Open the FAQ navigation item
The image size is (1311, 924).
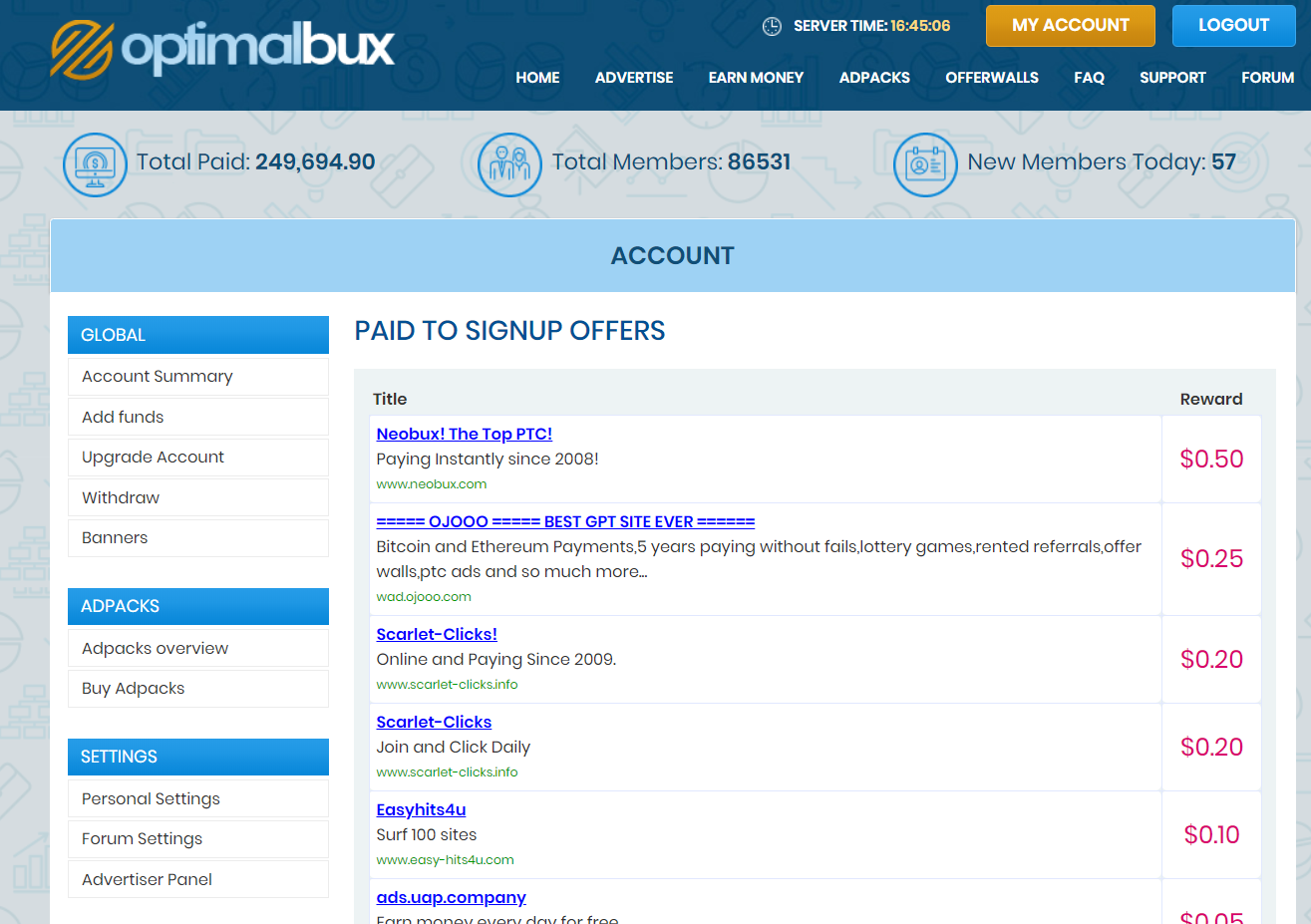point(1089,78)
